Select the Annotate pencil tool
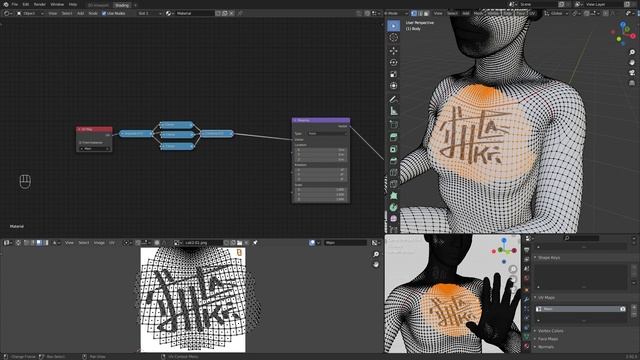Screen dimensions: 640x360 click(393, 99)
